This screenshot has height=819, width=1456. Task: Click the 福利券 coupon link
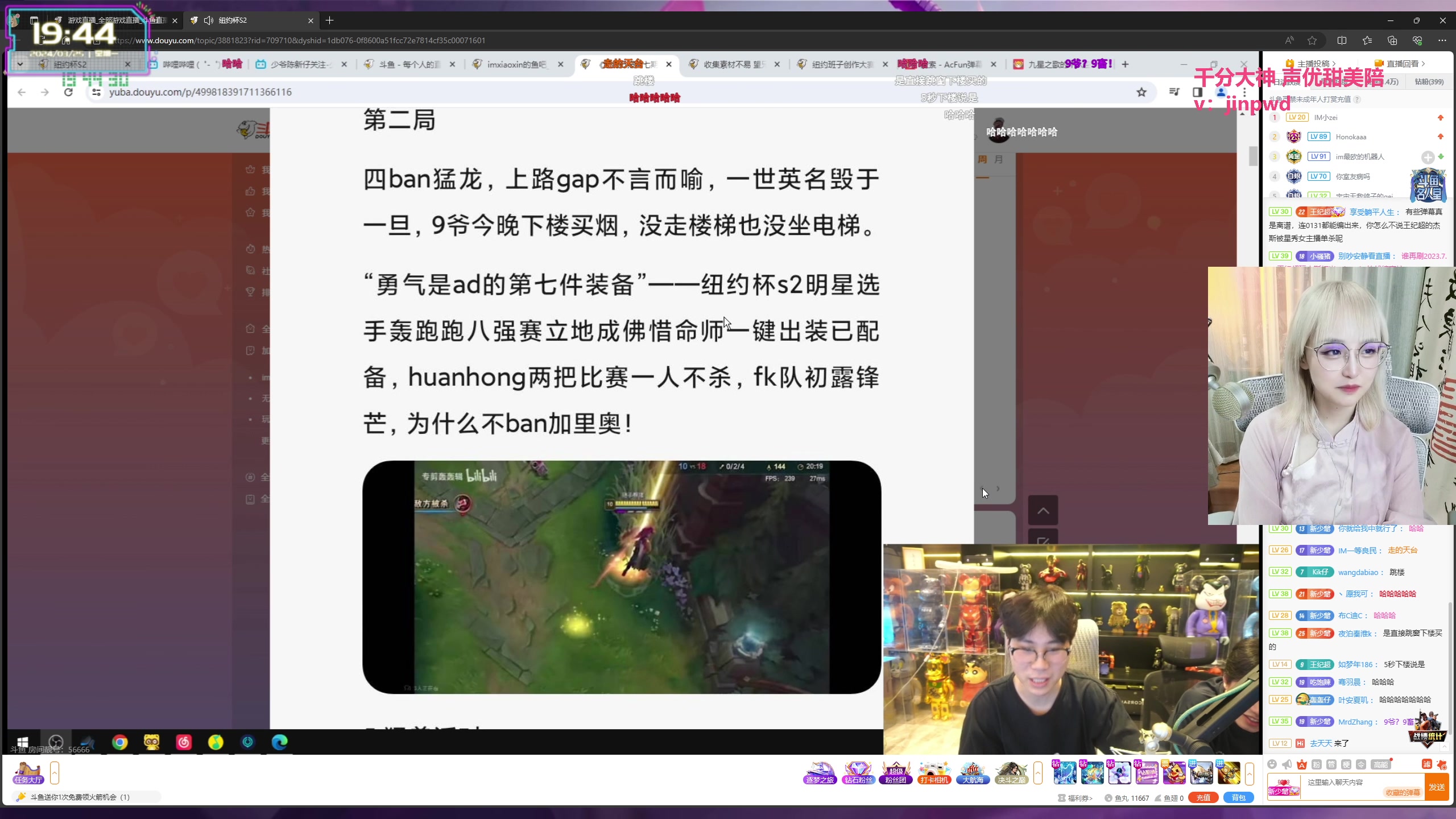tap(1075, 798)
